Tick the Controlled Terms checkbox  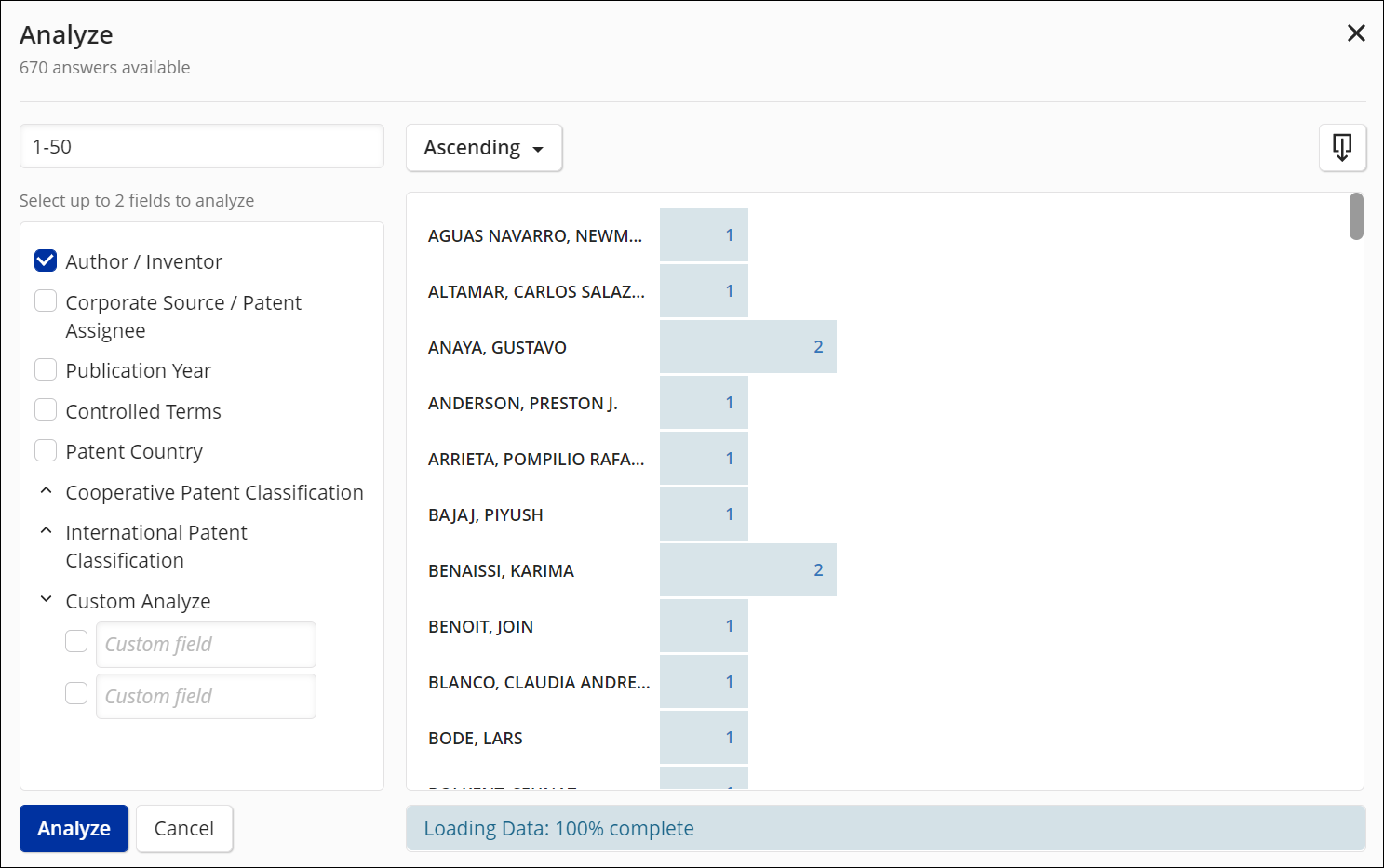[46, 409]
